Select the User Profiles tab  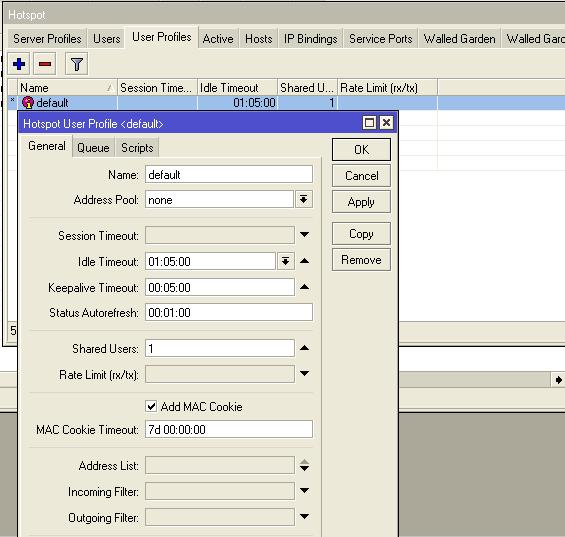(x=161, y=37)
